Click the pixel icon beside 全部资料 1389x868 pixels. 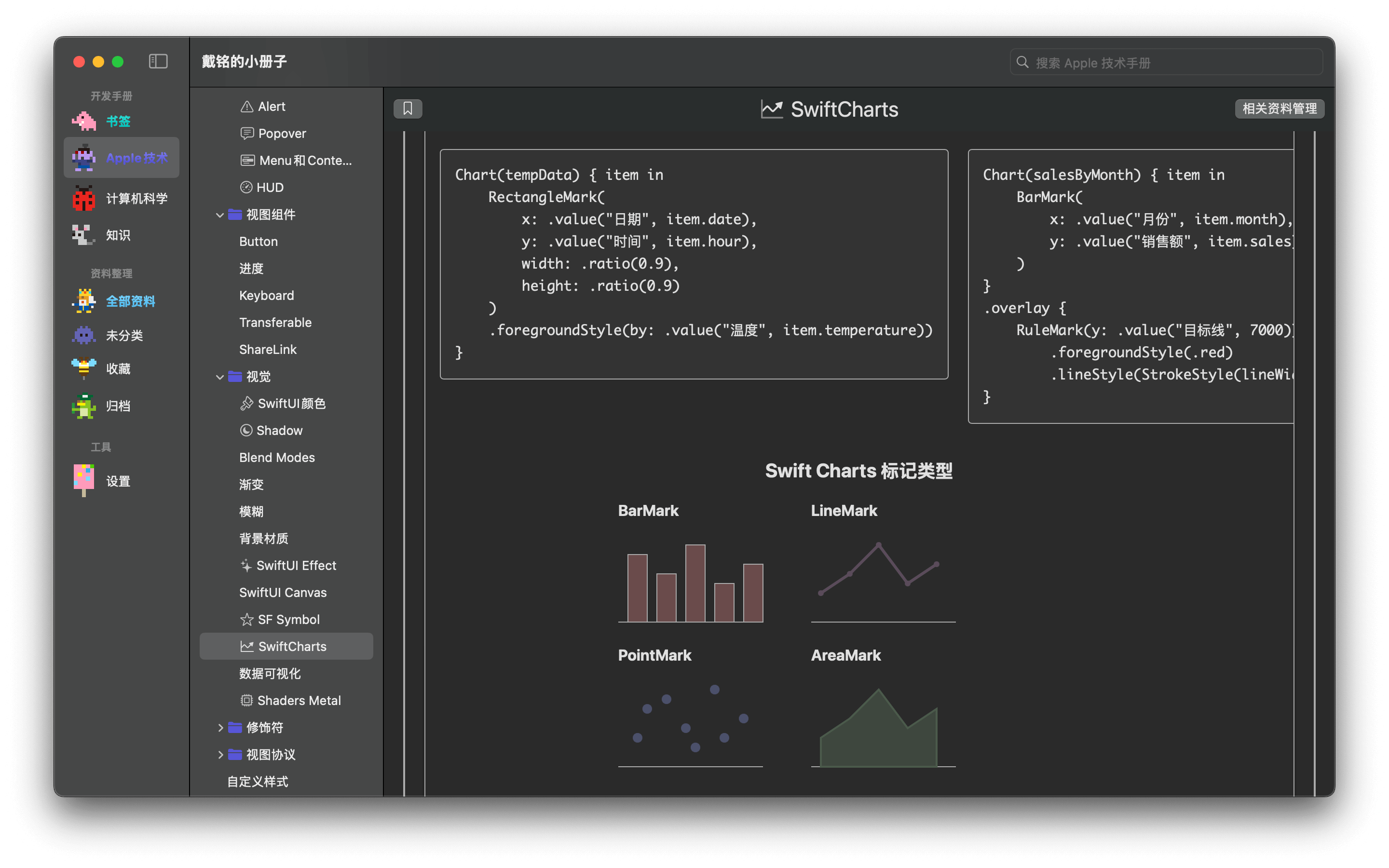pos(84,301)
